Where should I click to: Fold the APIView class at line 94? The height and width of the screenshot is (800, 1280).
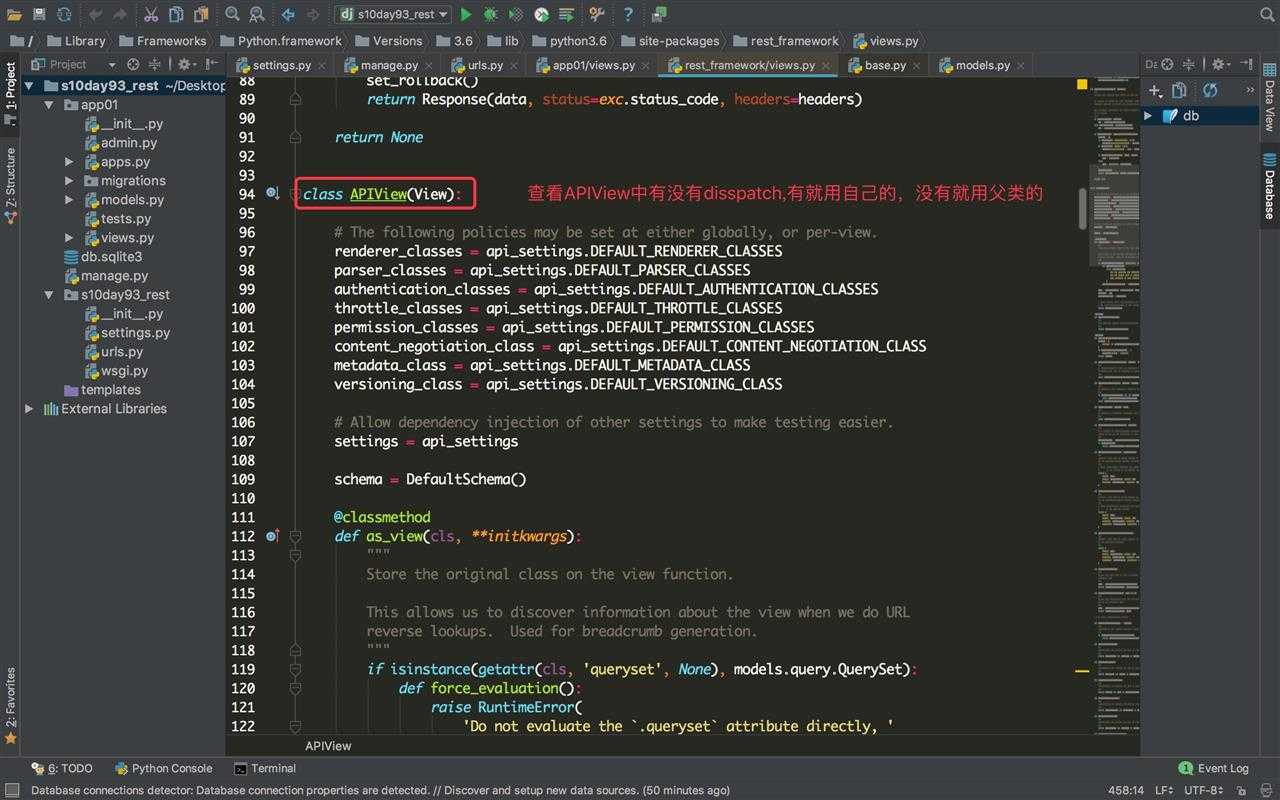point(296,194)
